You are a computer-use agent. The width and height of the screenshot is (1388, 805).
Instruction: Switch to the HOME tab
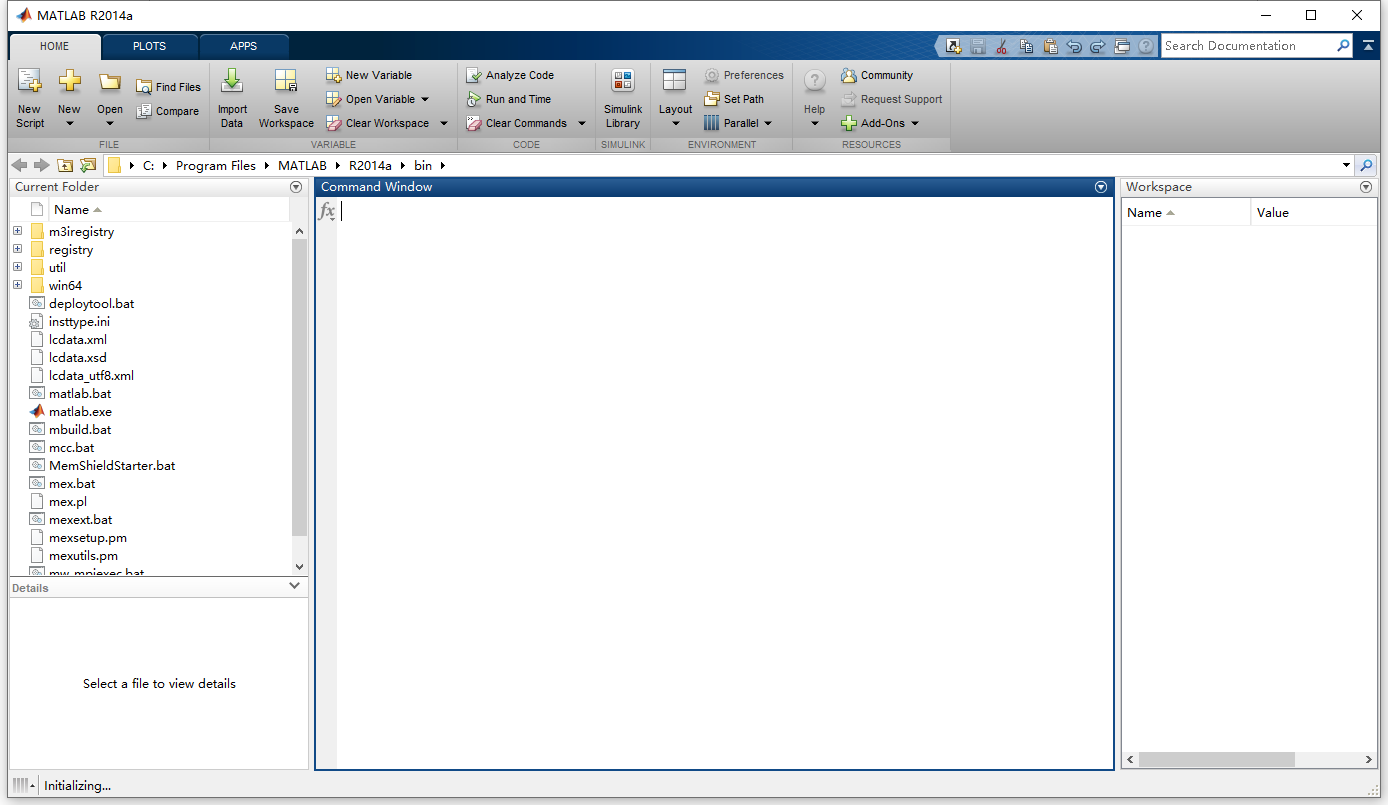(x=55, y=46)
